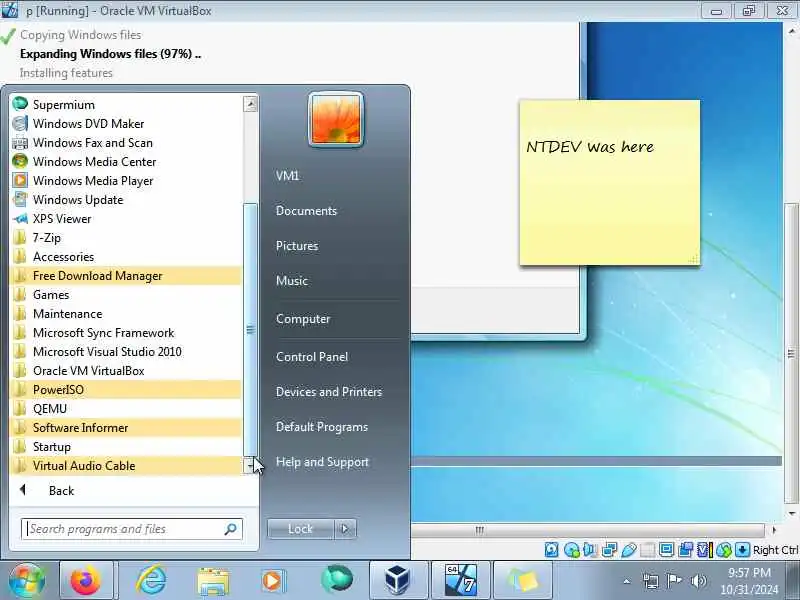Expand the Maintenance folder
Viewport: 800px width, 600px height.
126,314
